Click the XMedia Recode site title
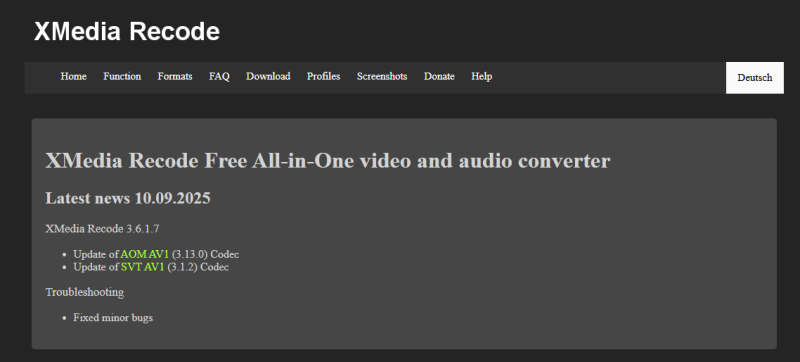This screenshot has width=800, height=362. 127,32
